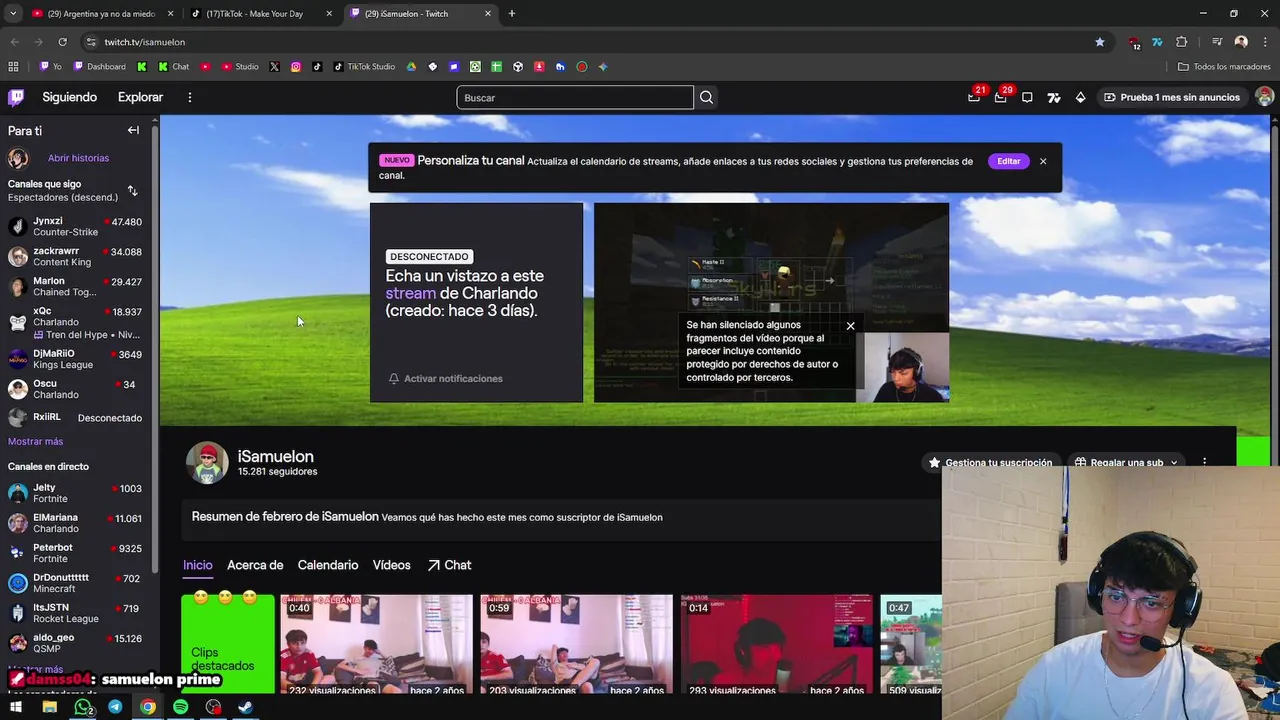The width and height of the screenshot is (1280, 720).
Task: Open the 7TV icon in Twitch header
Action: coord(1054,97)
